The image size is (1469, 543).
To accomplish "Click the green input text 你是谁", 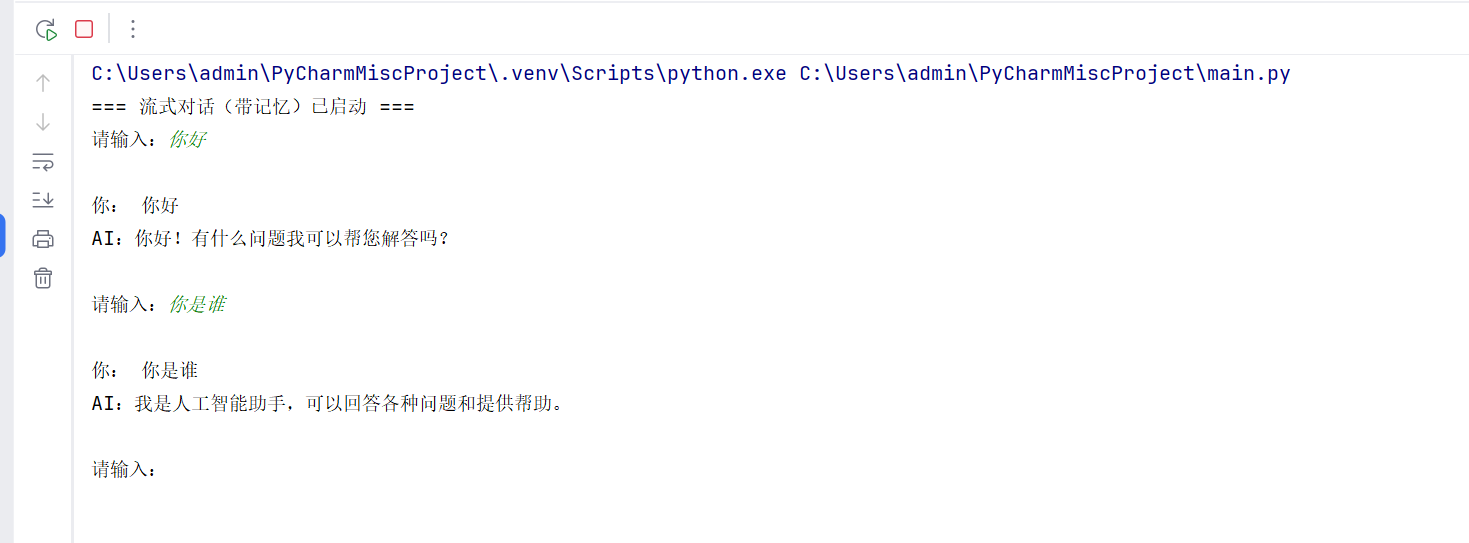I will pos(197,304).
